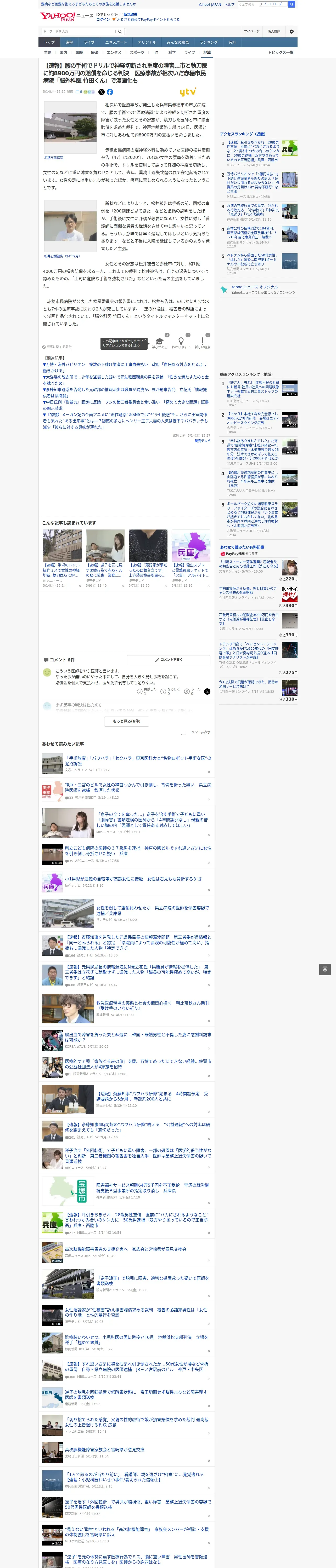Viewport: 336px width, 1568px height.
Task: Select the 国内 category
Action: pyautogui.click(x=63, y=52)
